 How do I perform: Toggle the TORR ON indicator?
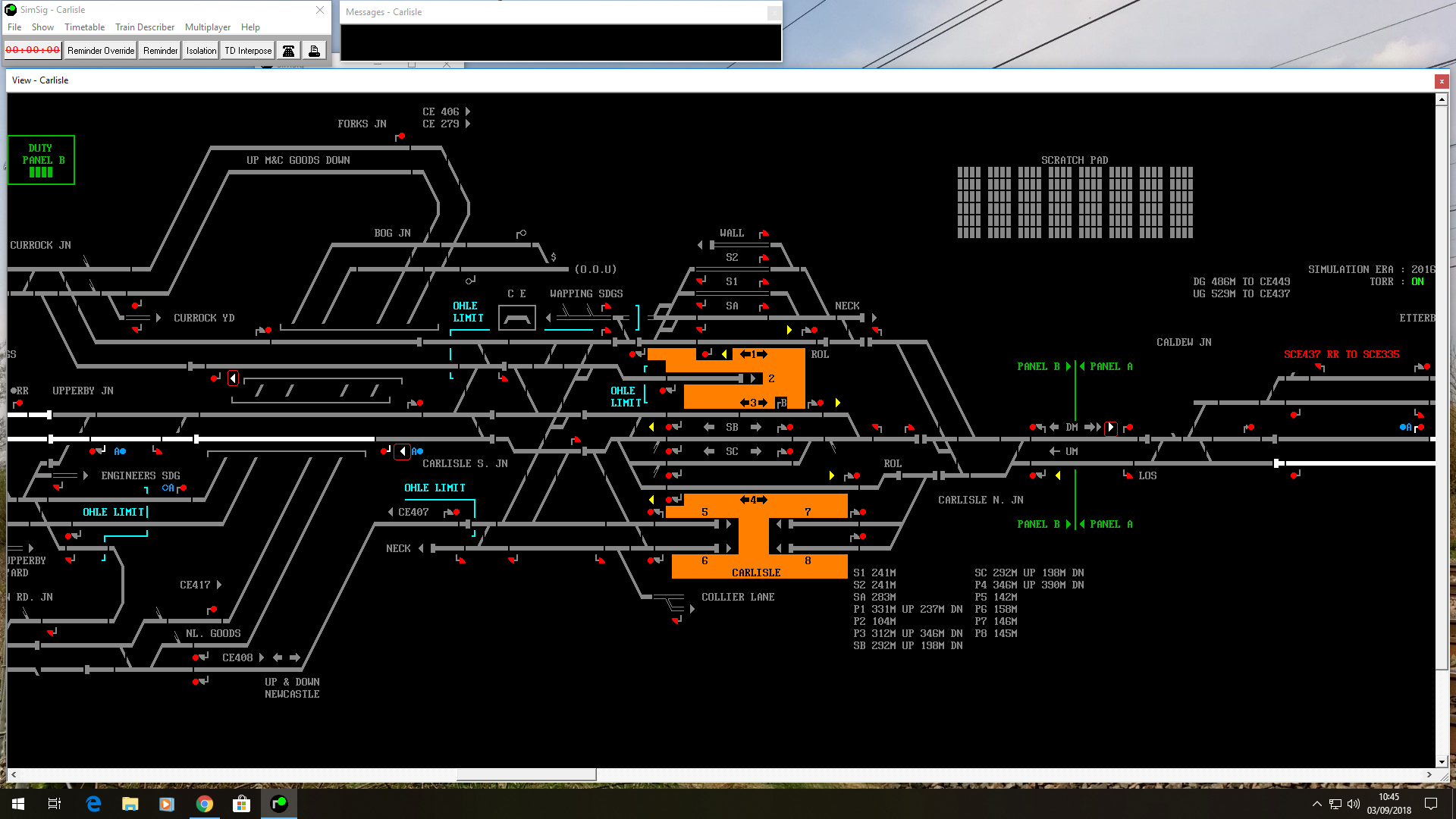point(1417,282)
